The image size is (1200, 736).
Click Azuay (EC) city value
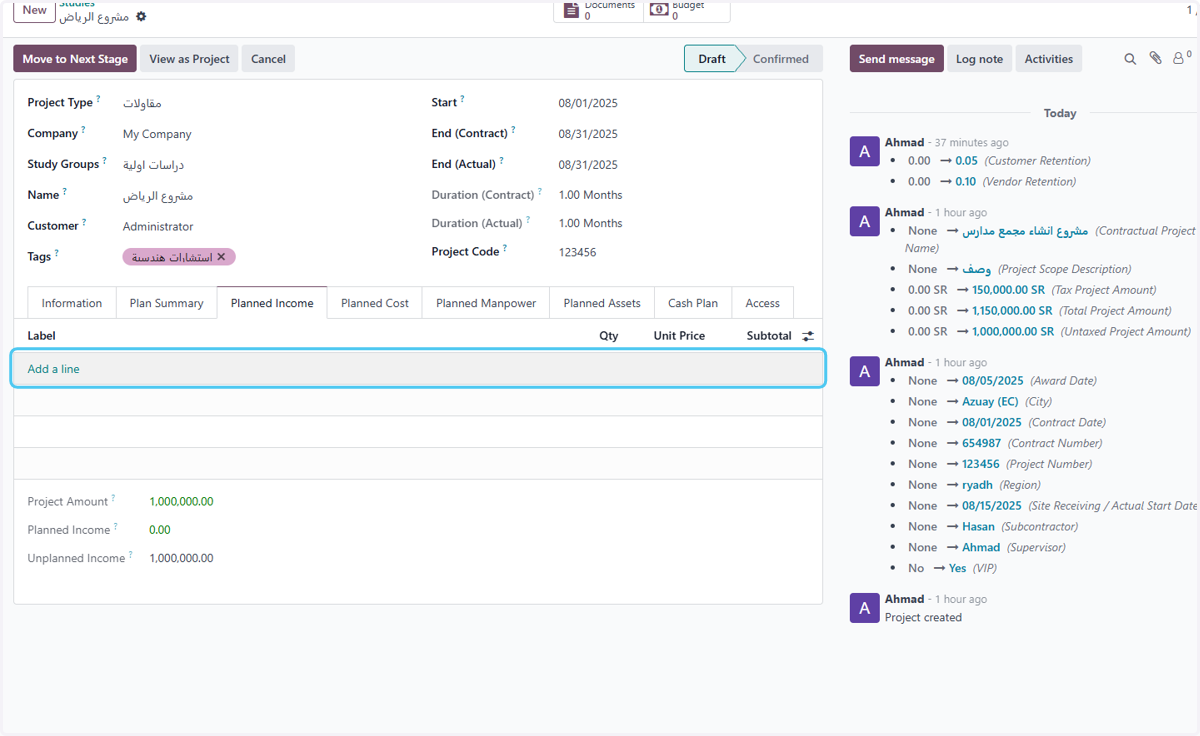[x=990, y=402]
